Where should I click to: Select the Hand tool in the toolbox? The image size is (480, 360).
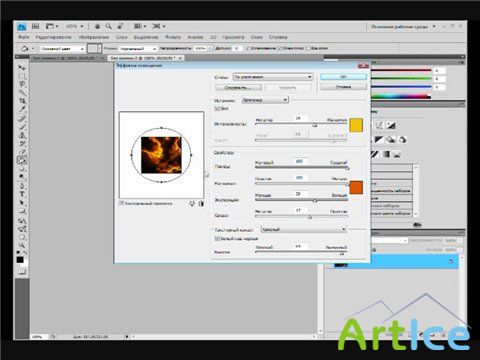point(22,237)
